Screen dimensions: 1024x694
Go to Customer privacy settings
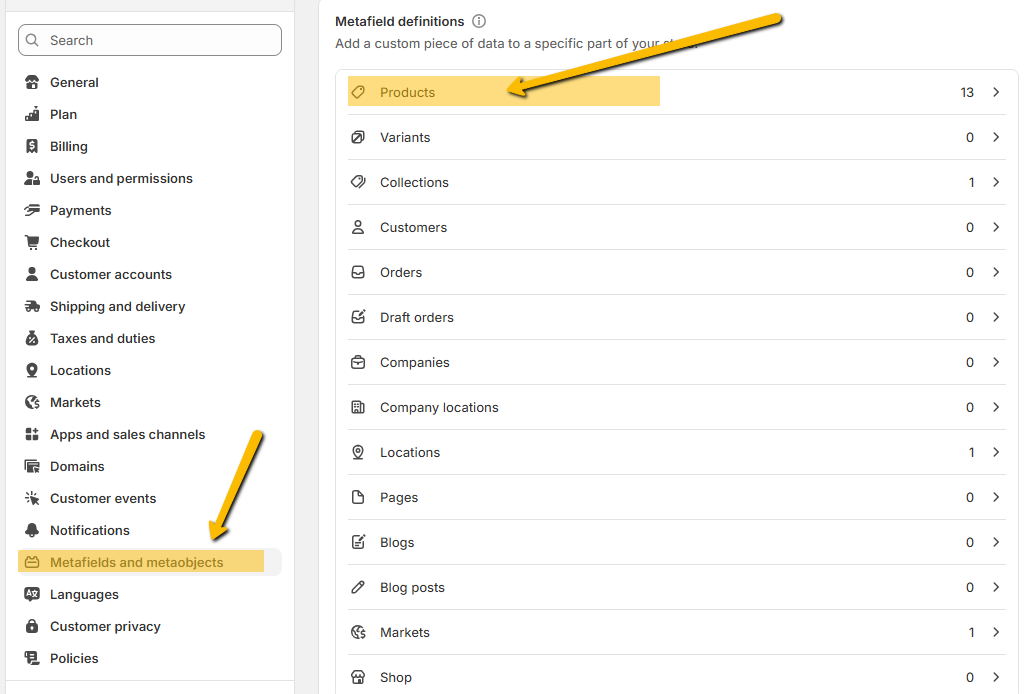tap(105, 626)
